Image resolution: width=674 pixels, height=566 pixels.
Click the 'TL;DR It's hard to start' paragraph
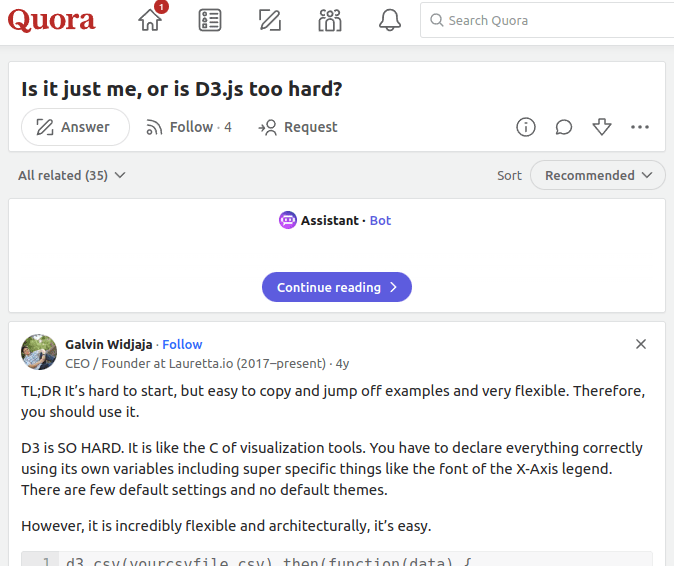333,401
